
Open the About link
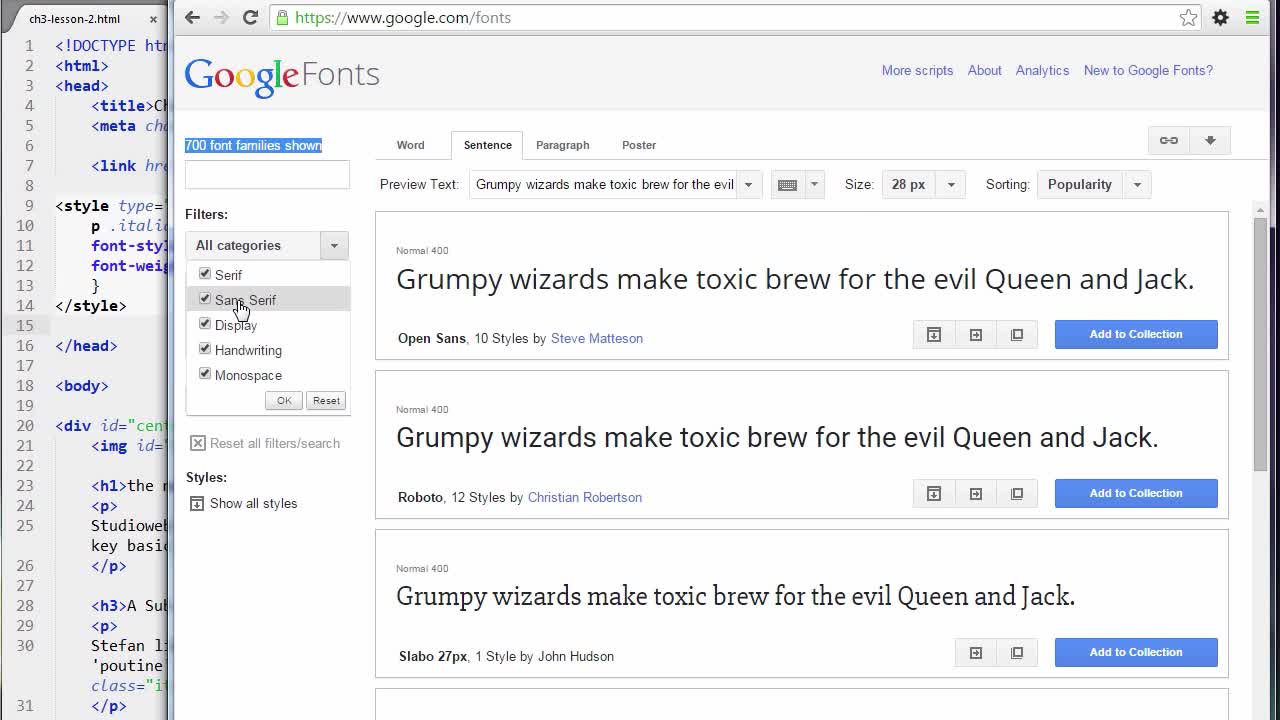tap(984, 71)
